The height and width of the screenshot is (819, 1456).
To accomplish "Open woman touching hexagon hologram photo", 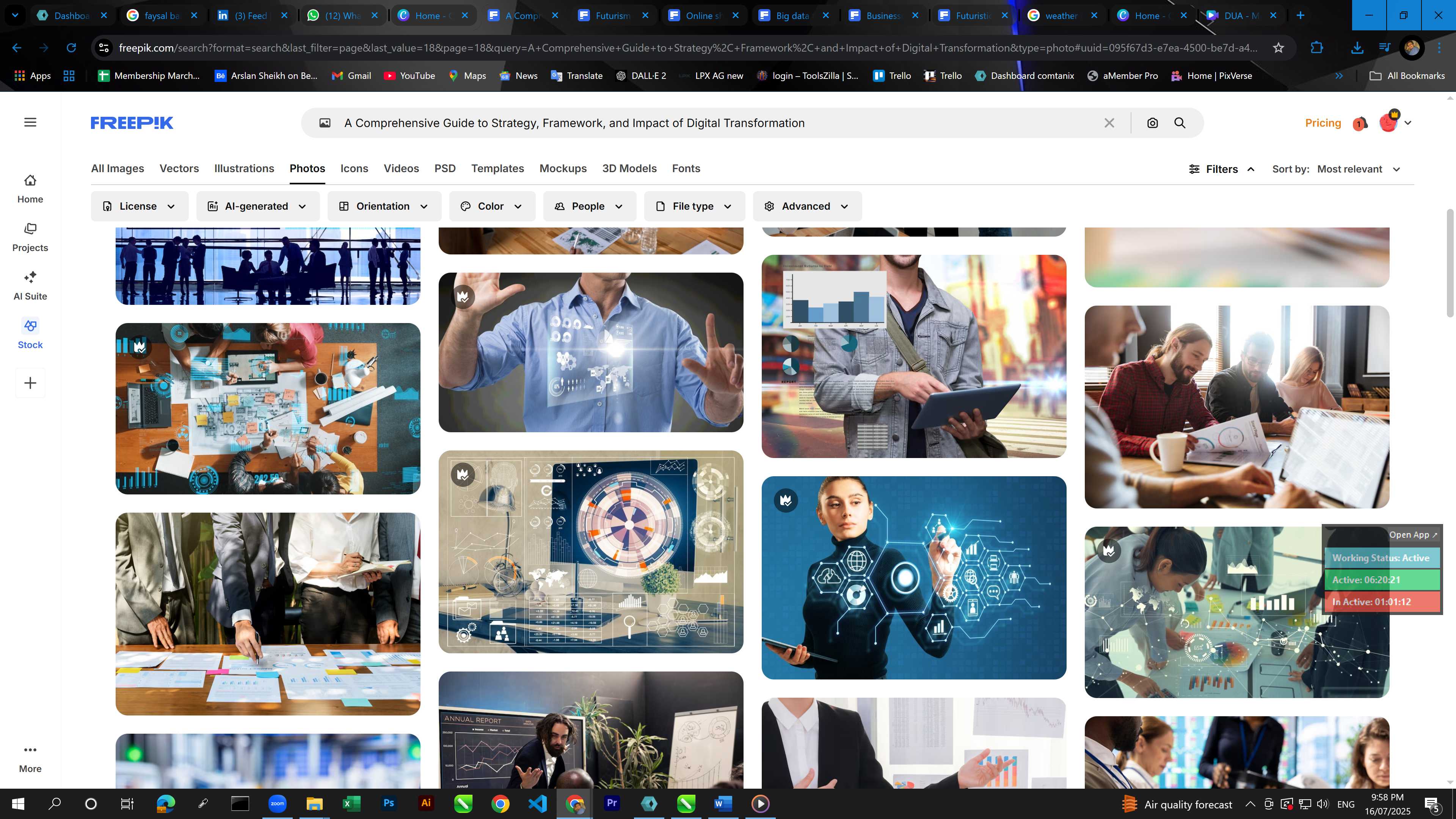I will 913,577.
